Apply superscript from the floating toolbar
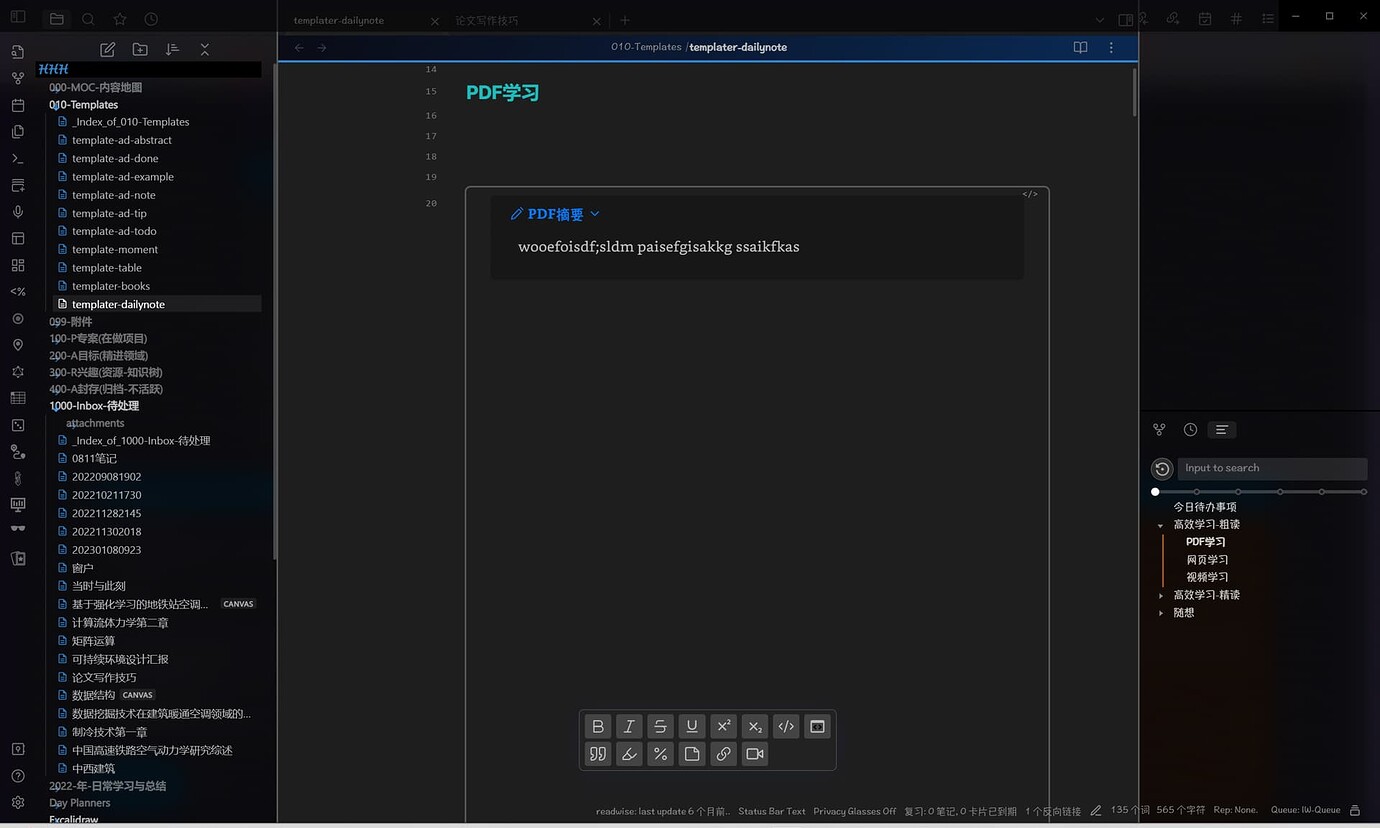This screenshot has height=828, width=1380. click(724, 727)
